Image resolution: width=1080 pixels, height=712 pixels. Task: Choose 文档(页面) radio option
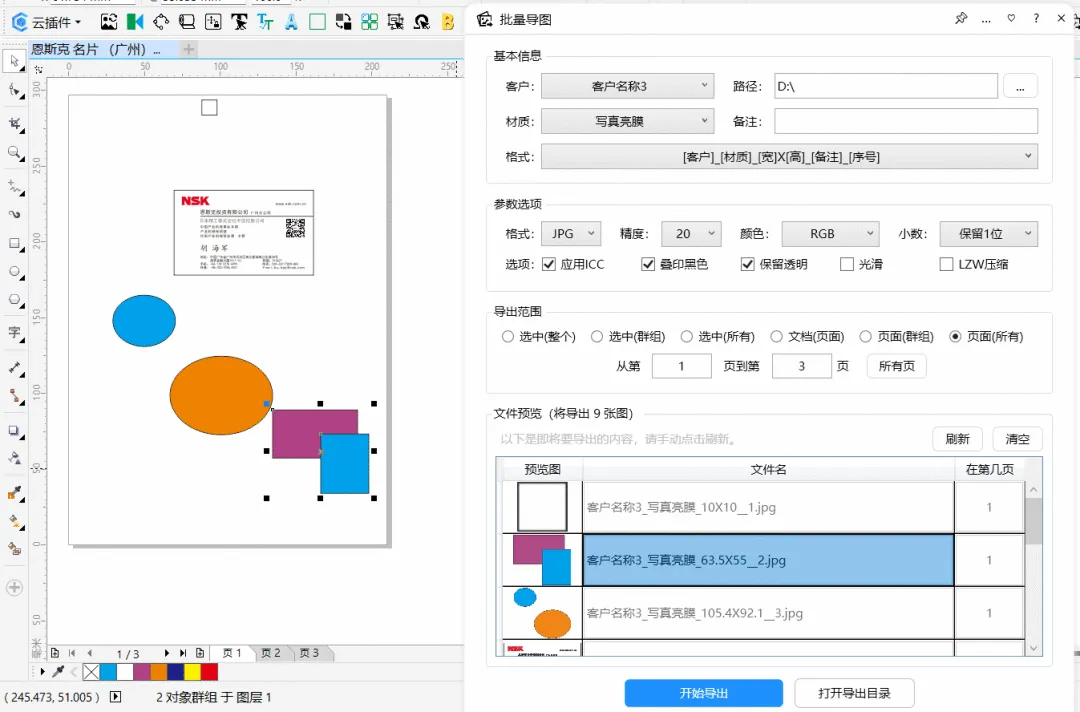tap(776, 337)
